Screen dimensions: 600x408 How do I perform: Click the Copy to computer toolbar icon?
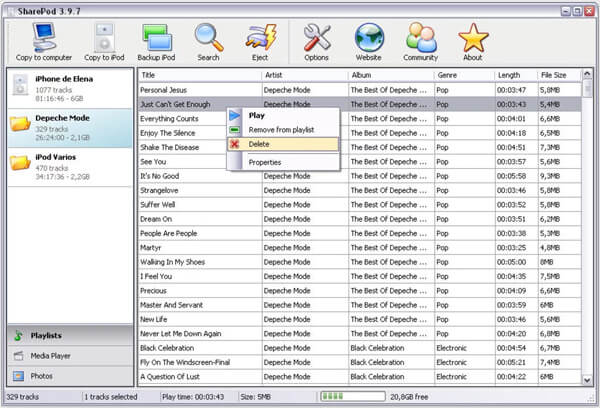click(x=44, y=42)
